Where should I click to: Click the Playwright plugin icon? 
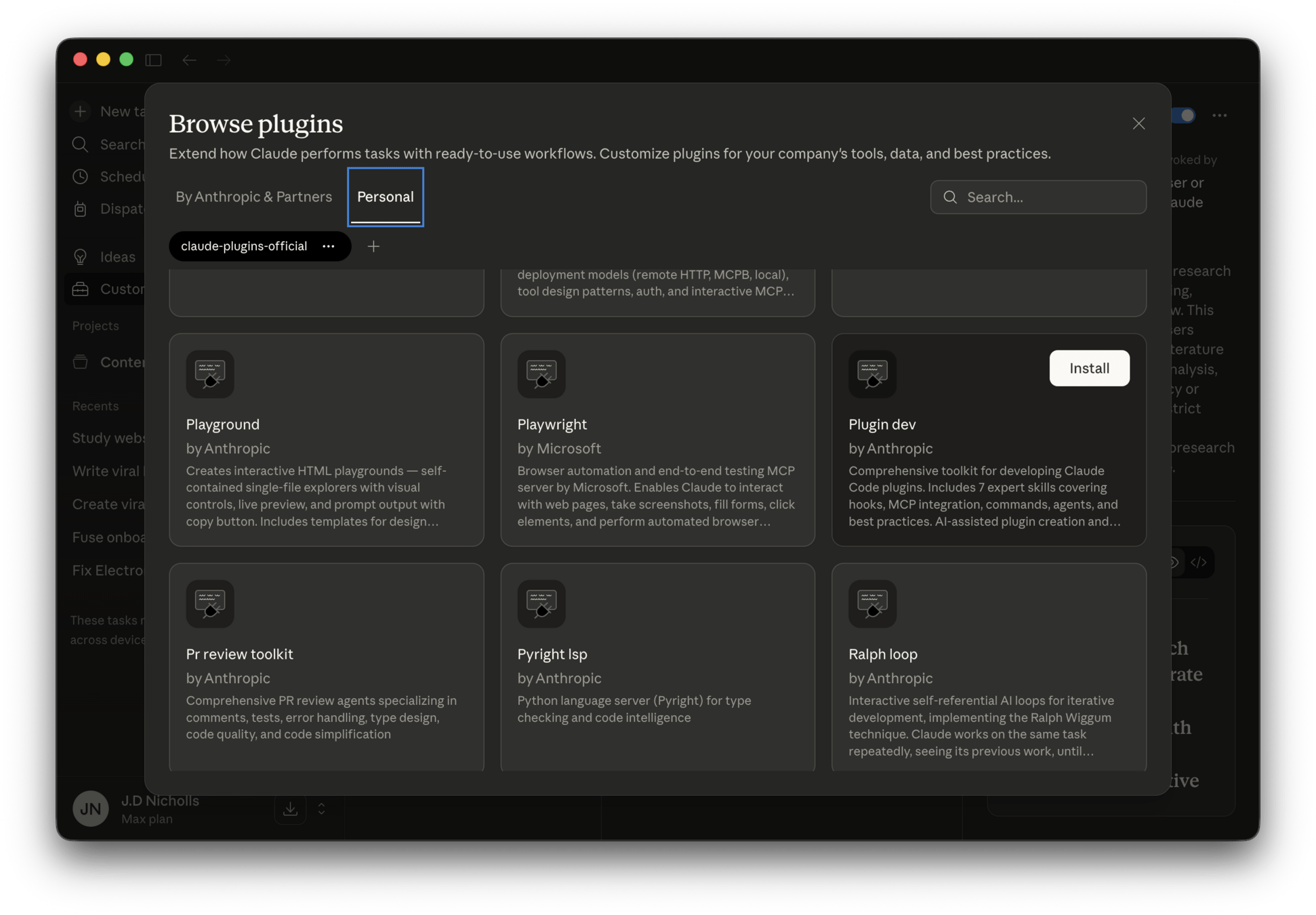541,374
